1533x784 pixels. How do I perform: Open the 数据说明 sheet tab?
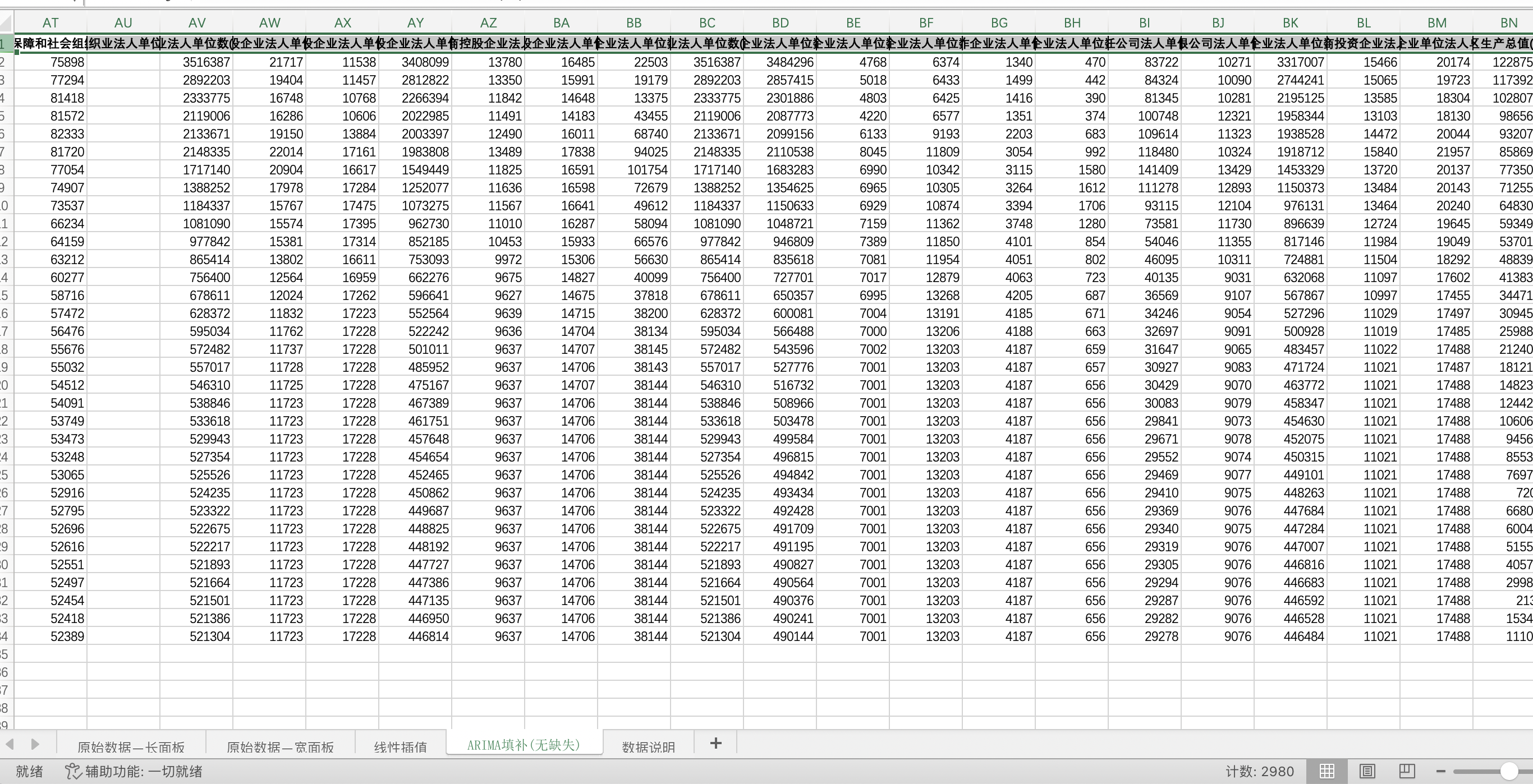[648, 747]
